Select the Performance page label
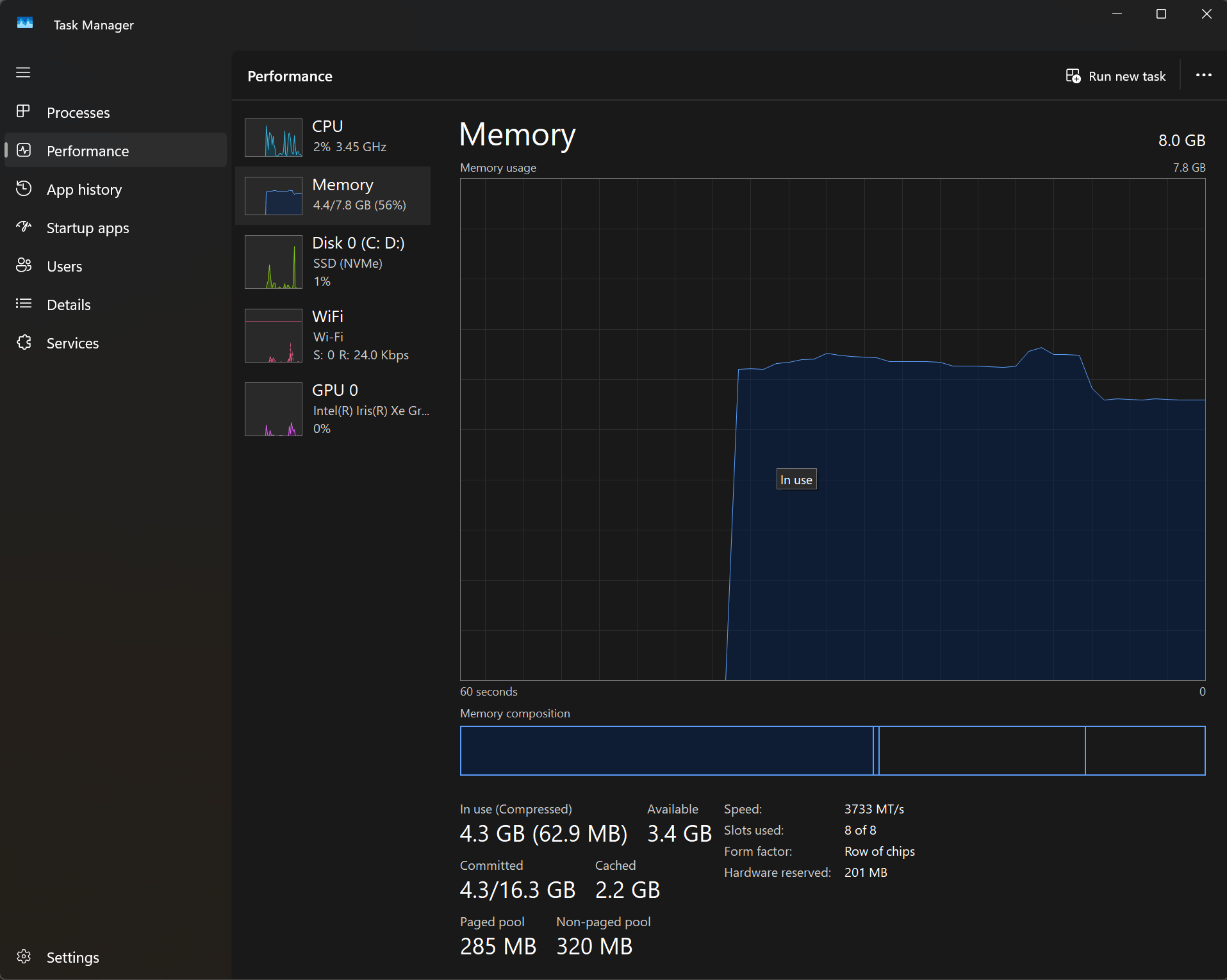This screenshot has width=1227, height=980. (x=88, y=151)
